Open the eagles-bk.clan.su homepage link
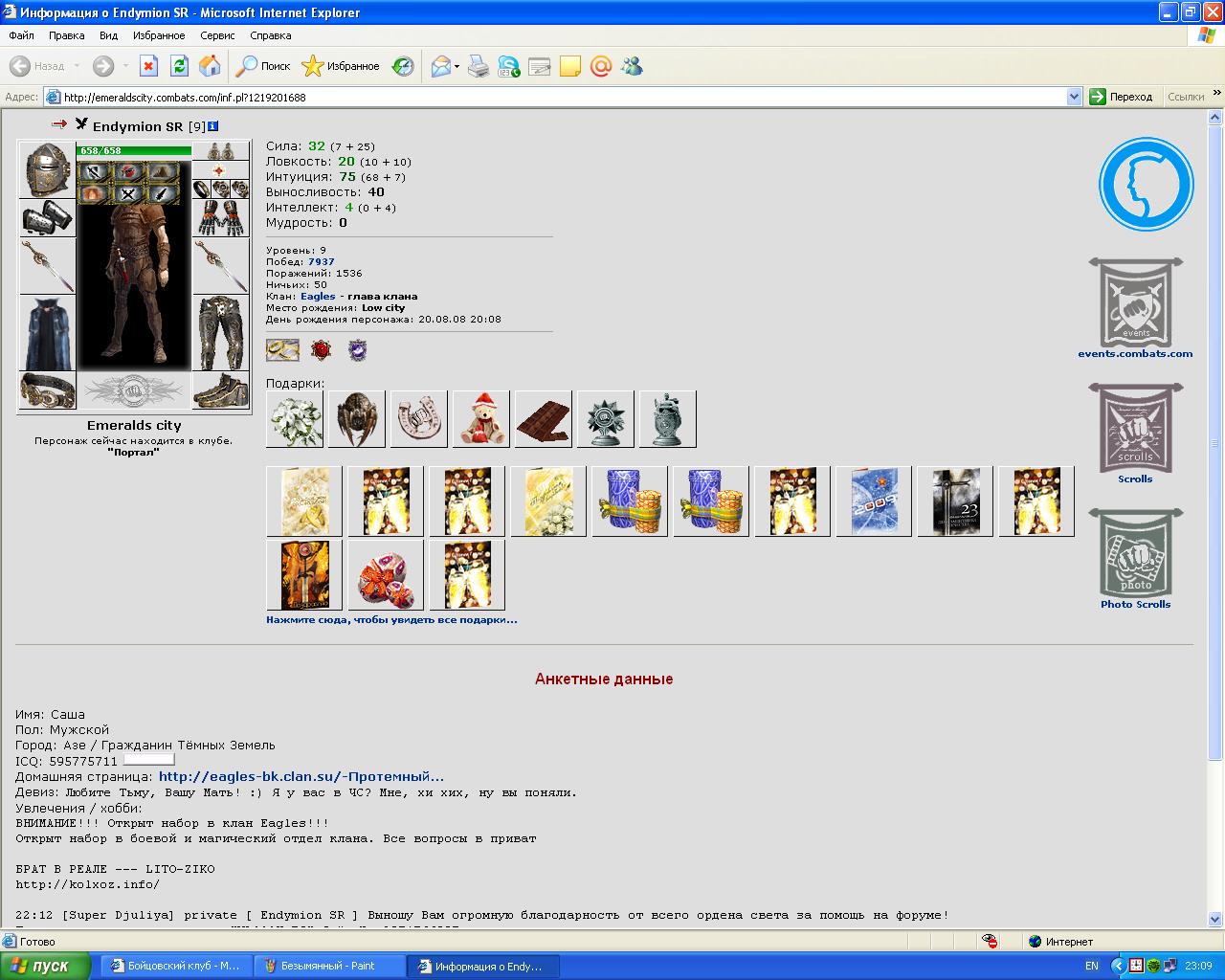1225x980 pixels. tap(301, 777)
